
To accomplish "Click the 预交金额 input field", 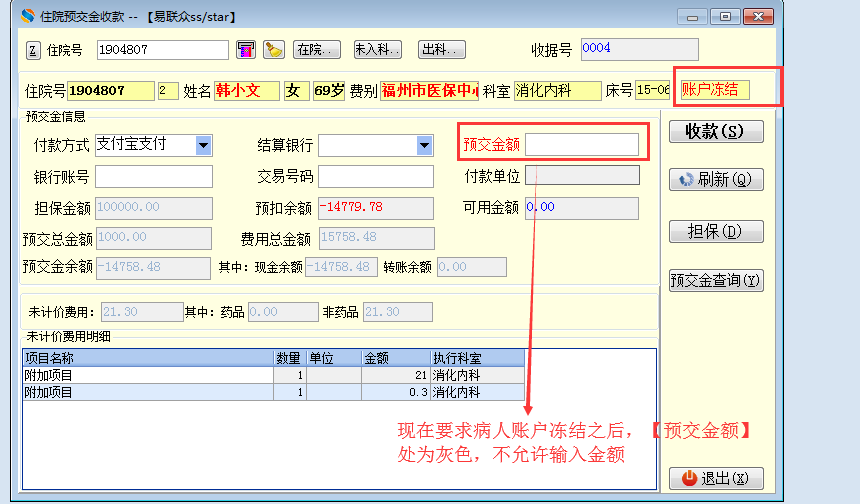I will click(582, 145).
